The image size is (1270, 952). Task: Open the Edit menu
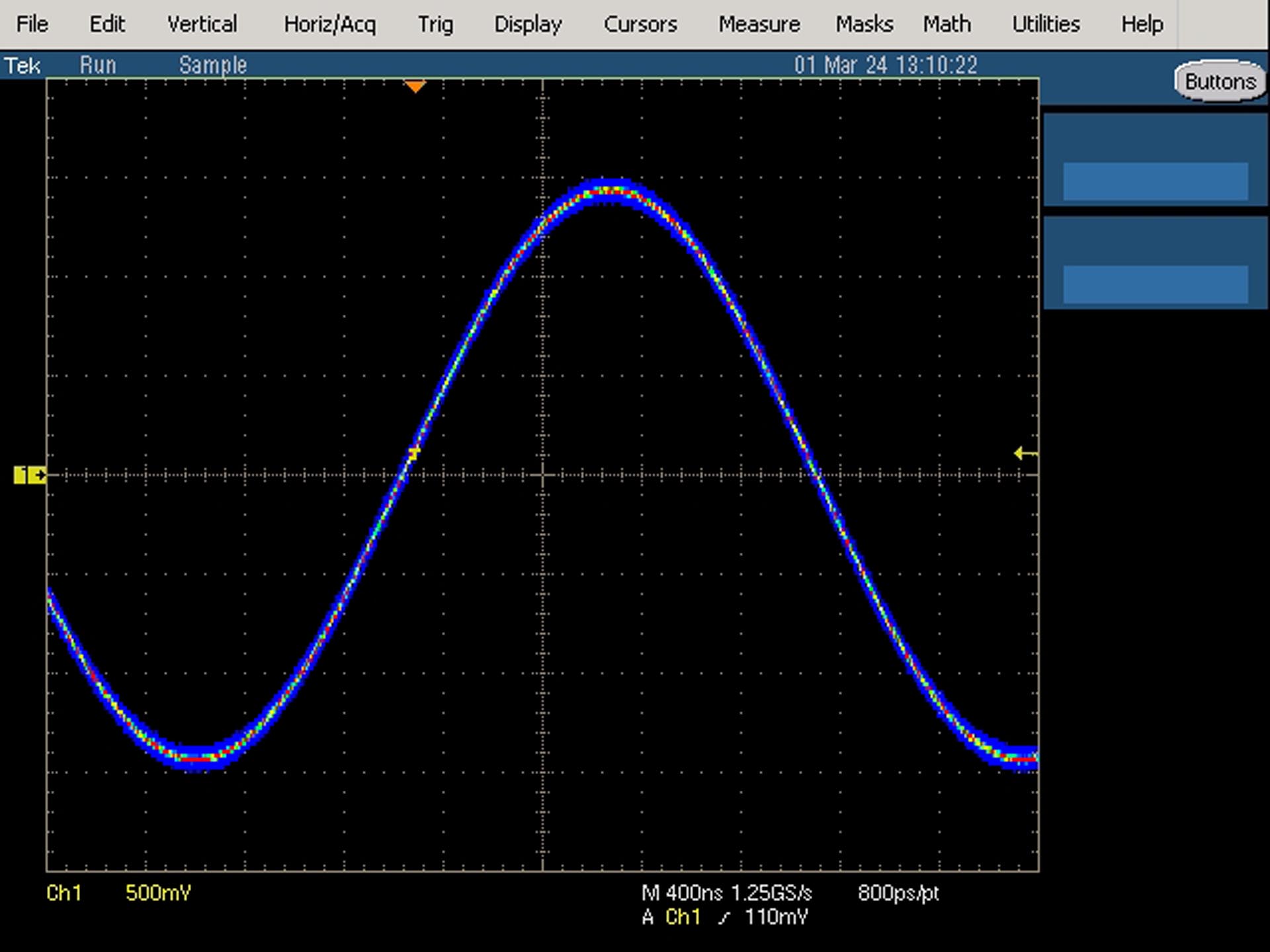point(107,24)
